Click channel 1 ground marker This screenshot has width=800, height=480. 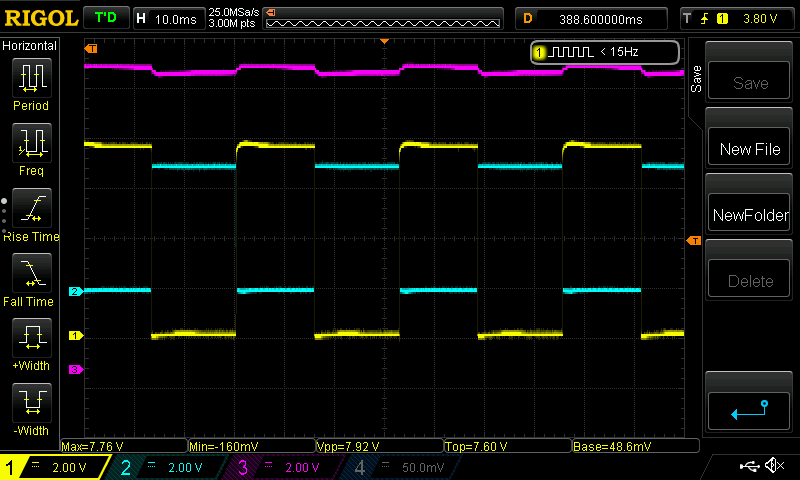click(76, 335)
